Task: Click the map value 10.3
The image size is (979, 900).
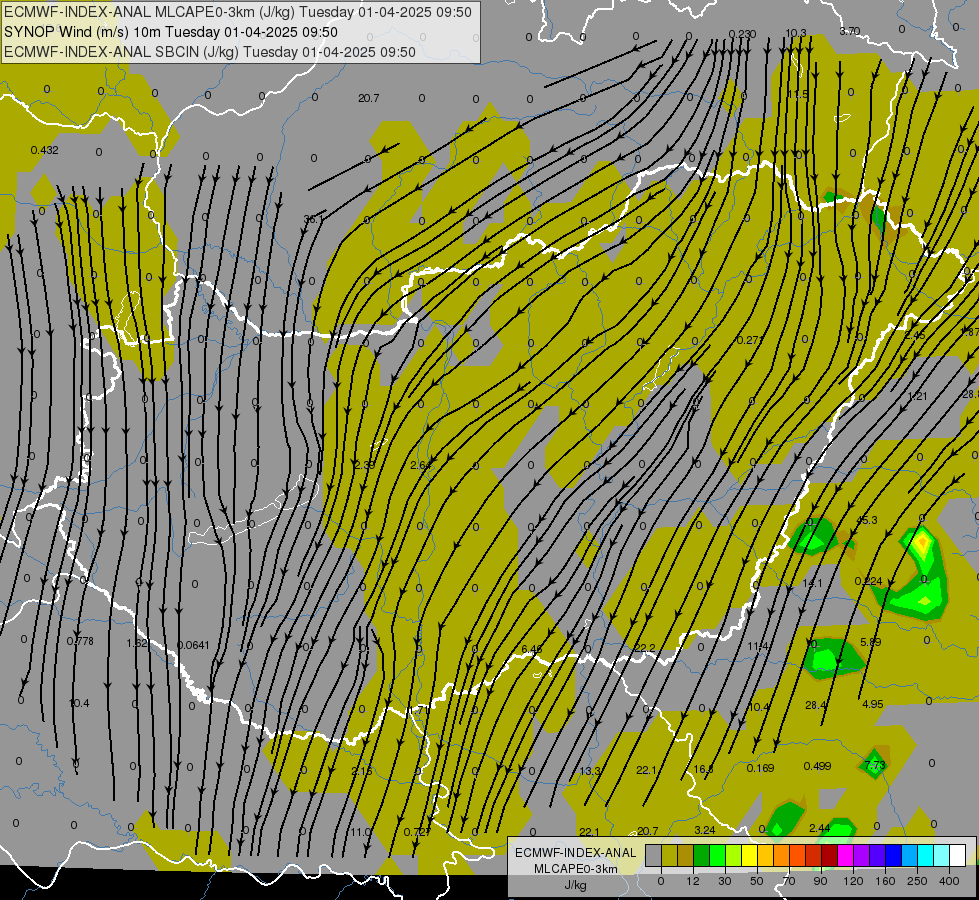Action: [x=795, y=33]
